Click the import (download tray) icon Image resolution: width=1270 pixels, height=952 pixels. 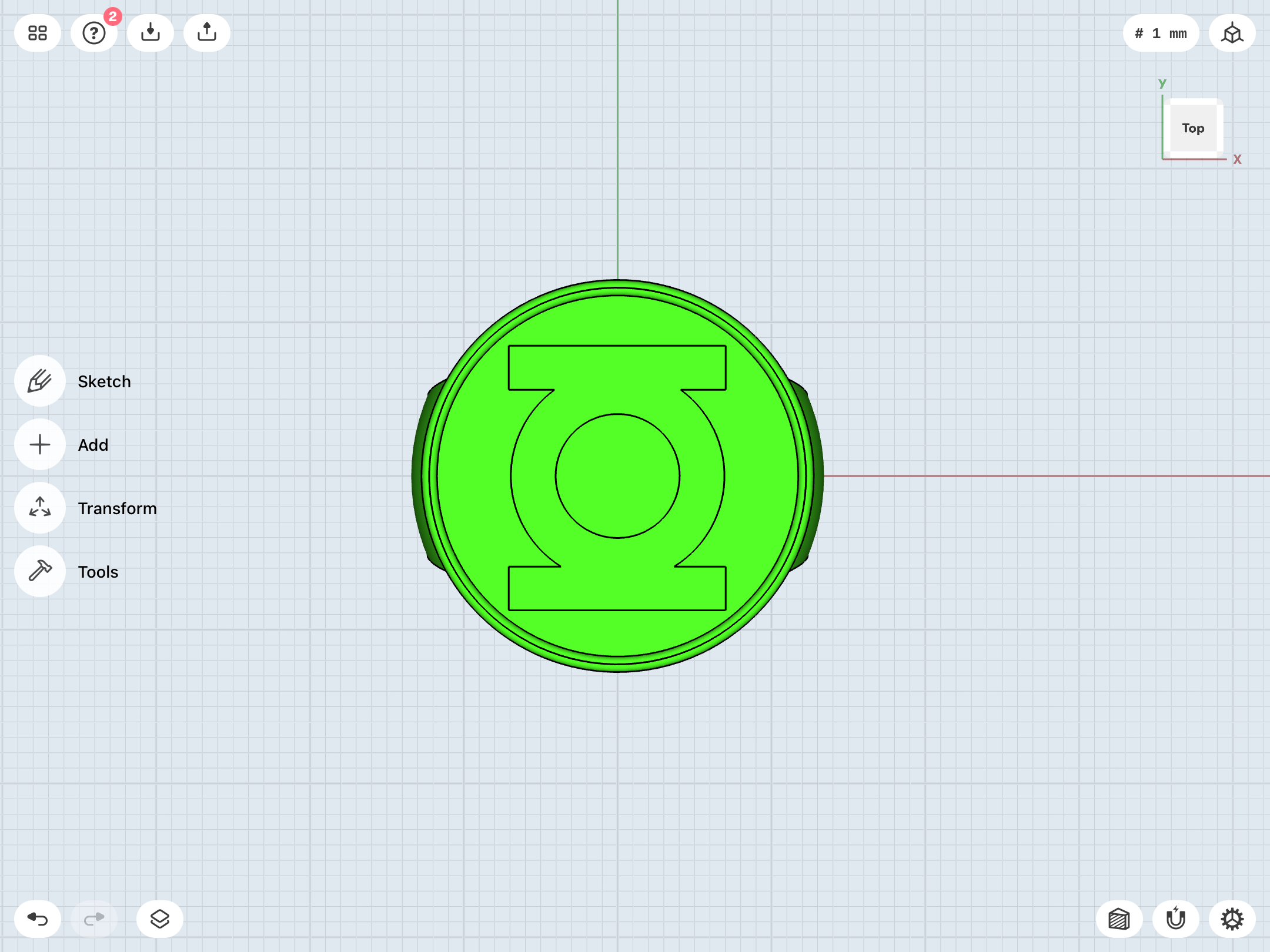[151, 33]
